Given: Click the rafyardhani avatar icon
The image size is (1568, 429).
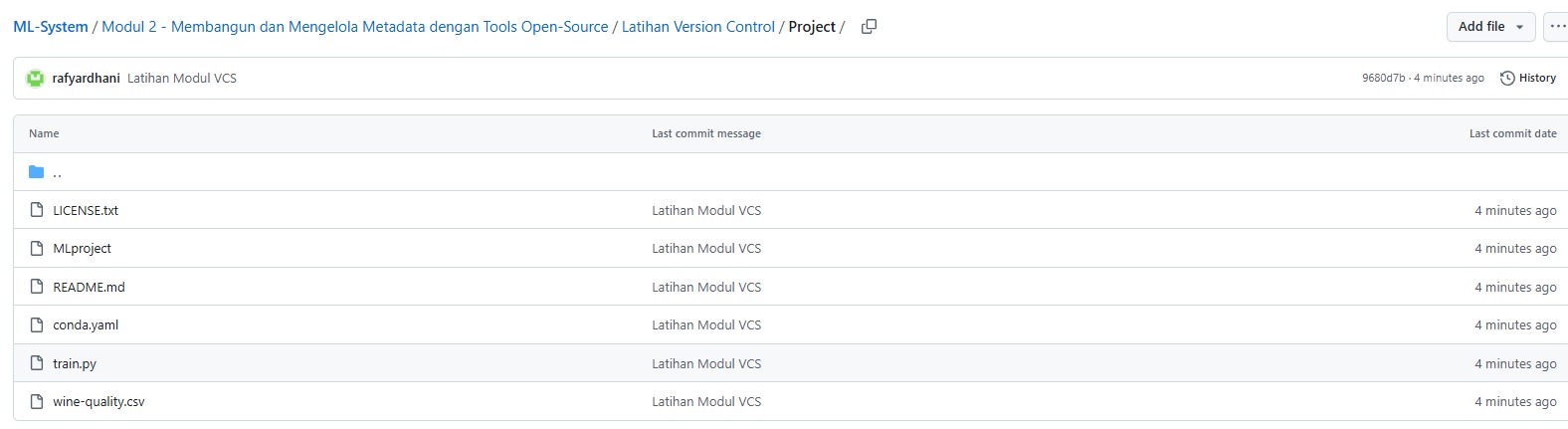Looking at the screenshot, I should pyautogui.click(x=35, y=78).
